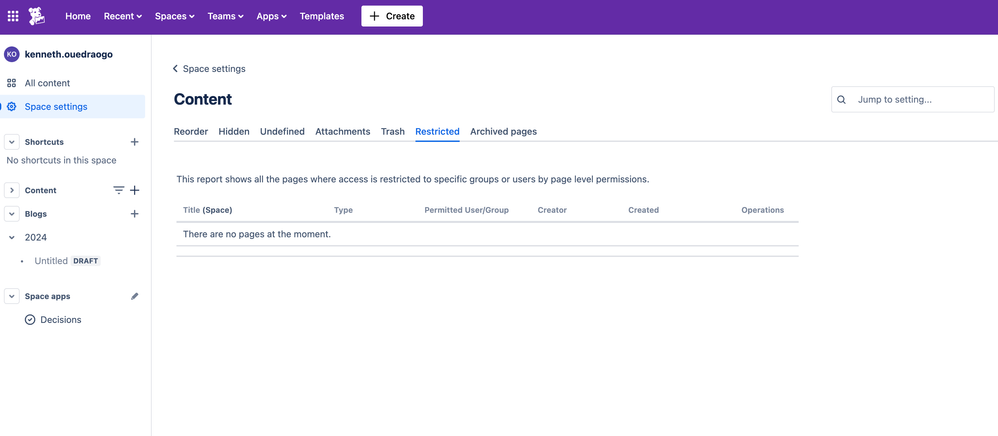Go to Home in top navigation
The height and width of the screenshot is (436, 998).
point(78,16)
